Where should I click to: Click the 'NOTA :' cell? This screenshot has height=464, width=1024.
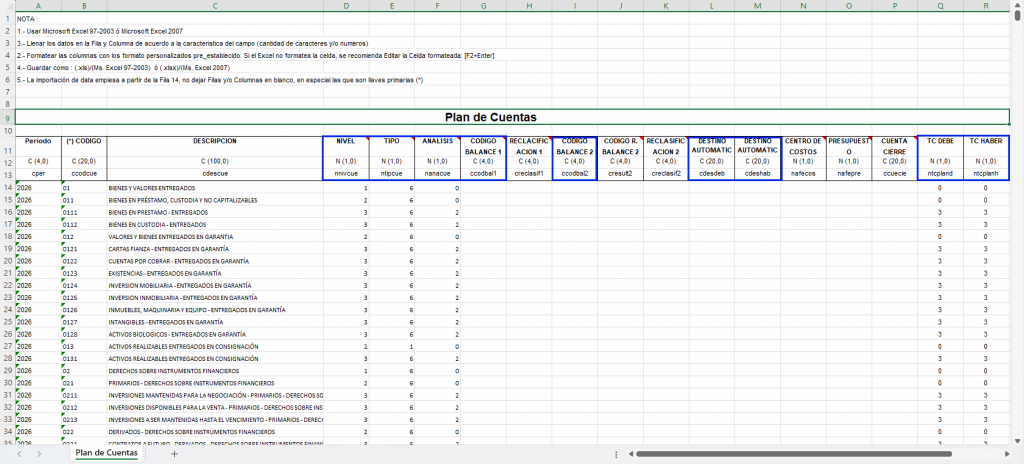coord(38,18)
